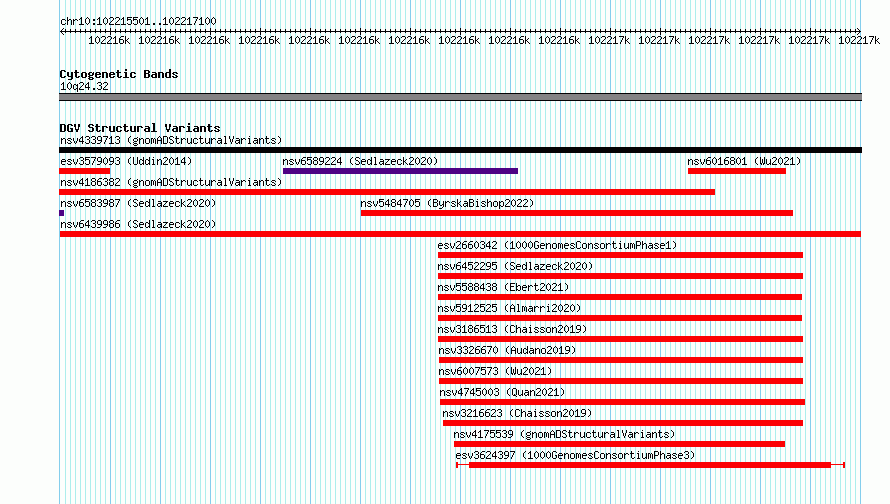Click the red esv2660342 variant bar
This screenshot has height=504, width=890.
pos(620,255)
